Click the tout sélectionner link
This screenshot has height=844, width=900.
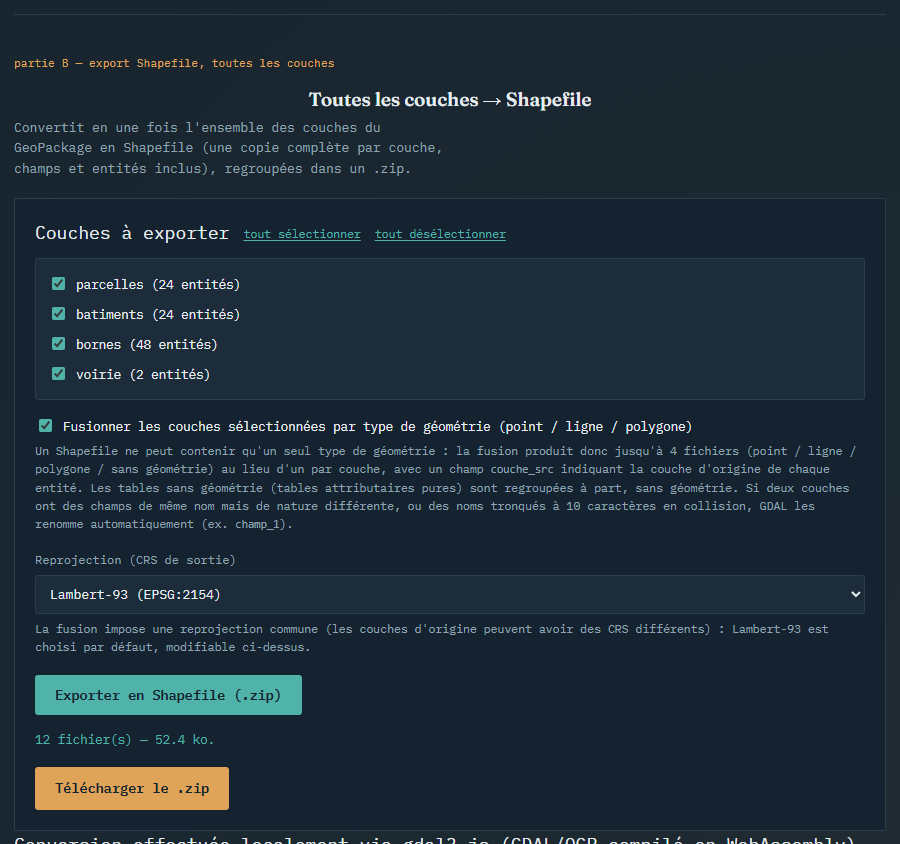(302, 234)
